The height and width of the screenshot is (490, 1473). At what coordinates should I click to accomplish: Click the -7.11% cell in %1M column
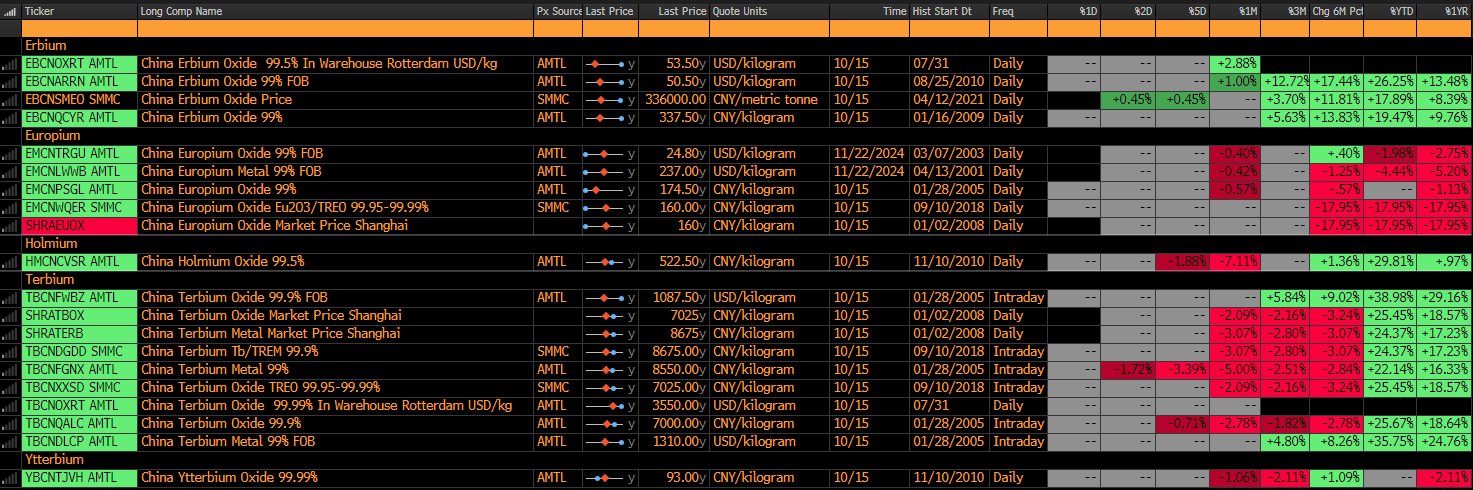click(1235, 262)
